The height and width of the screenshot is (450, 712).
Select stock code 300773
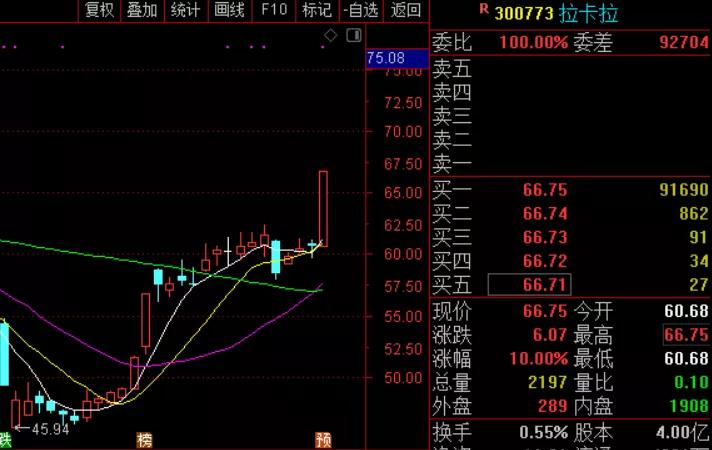pyautogui.click(x=524, y=14)
